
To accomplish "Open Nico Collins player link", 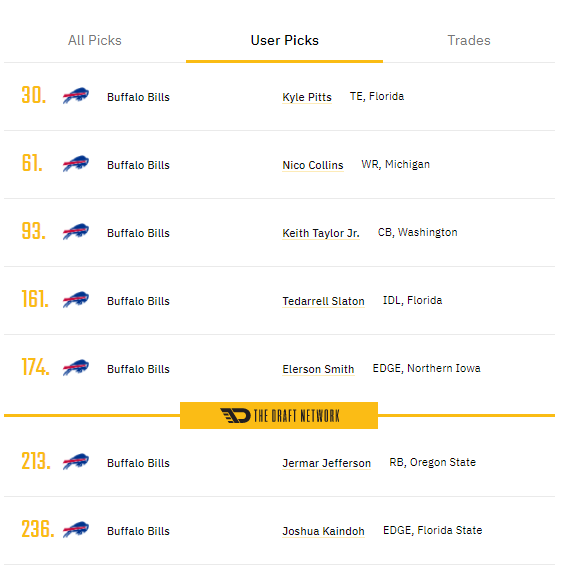I will pyautogui.click(x=313, y=165).
